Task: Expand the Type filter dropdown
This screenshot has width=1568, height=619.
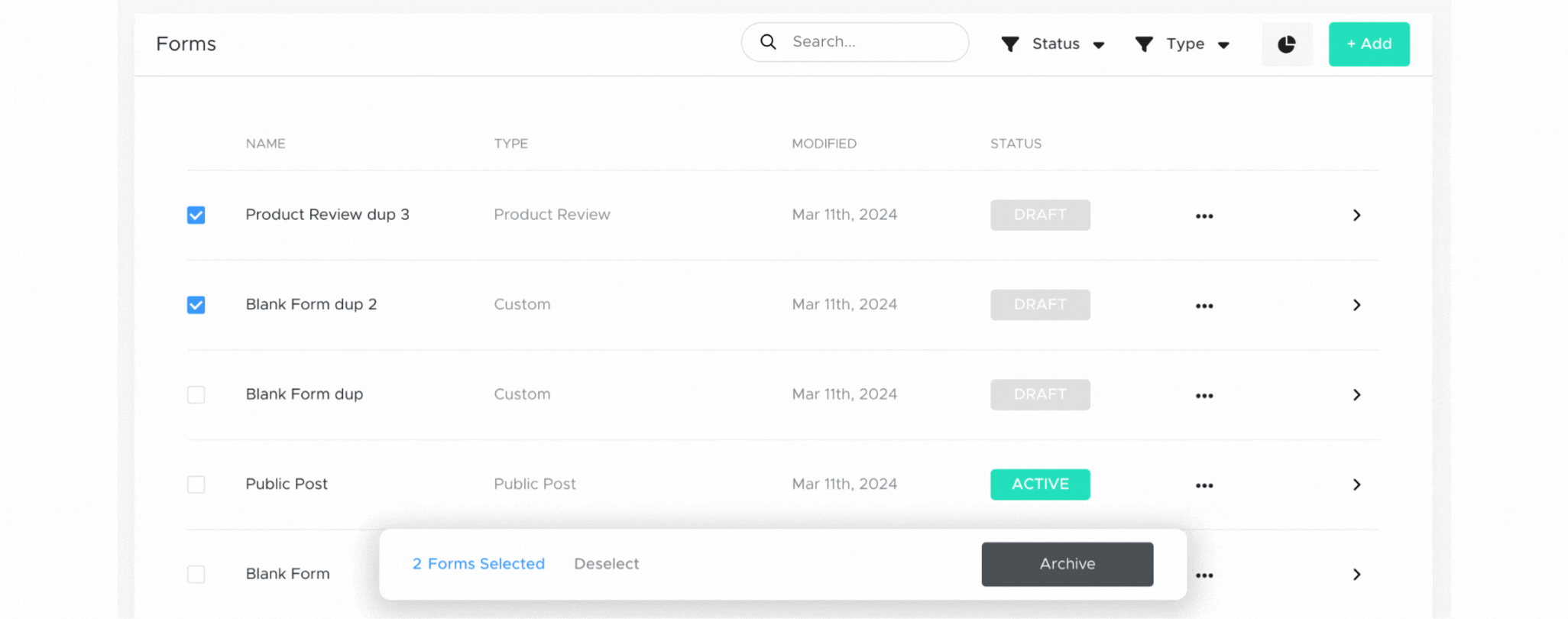Action: (x=1223, y=45)
